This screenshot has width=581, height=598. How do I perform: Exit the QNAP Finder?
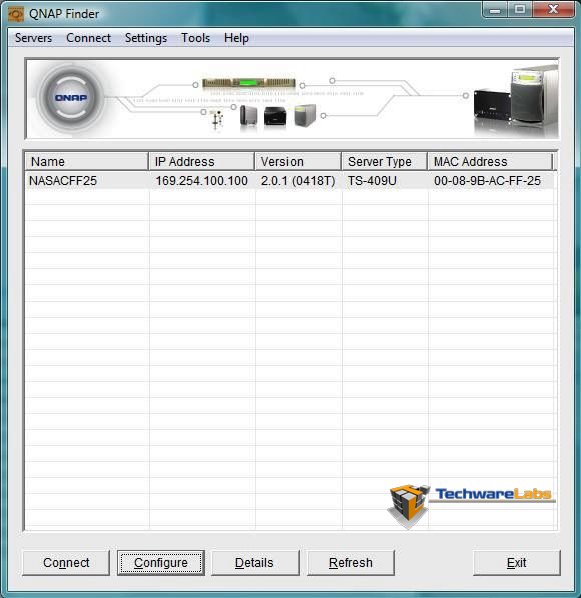click(517, 563)
